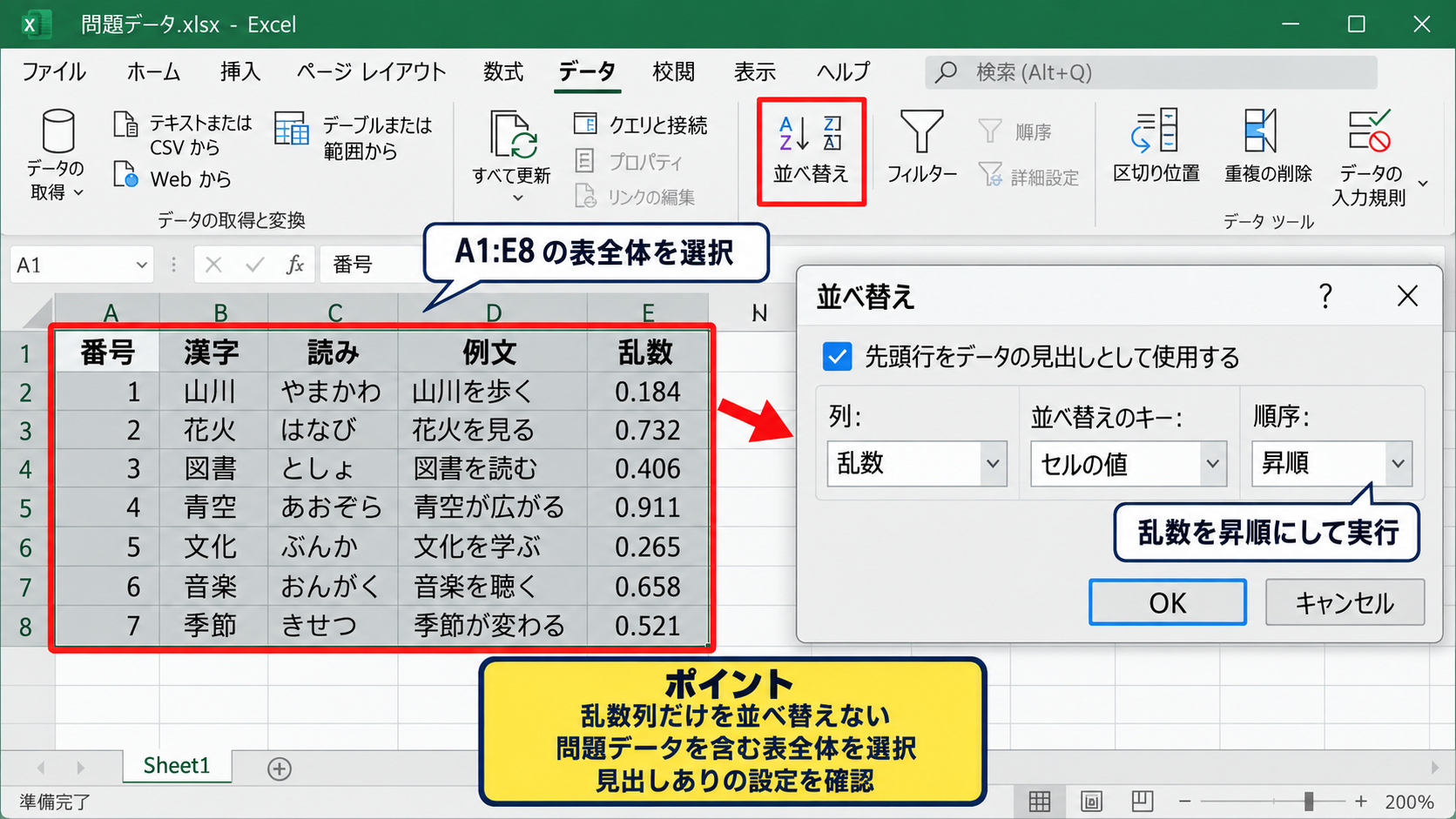
Task: Click the zoom slider handle
Action: (x=1309, y=801)
